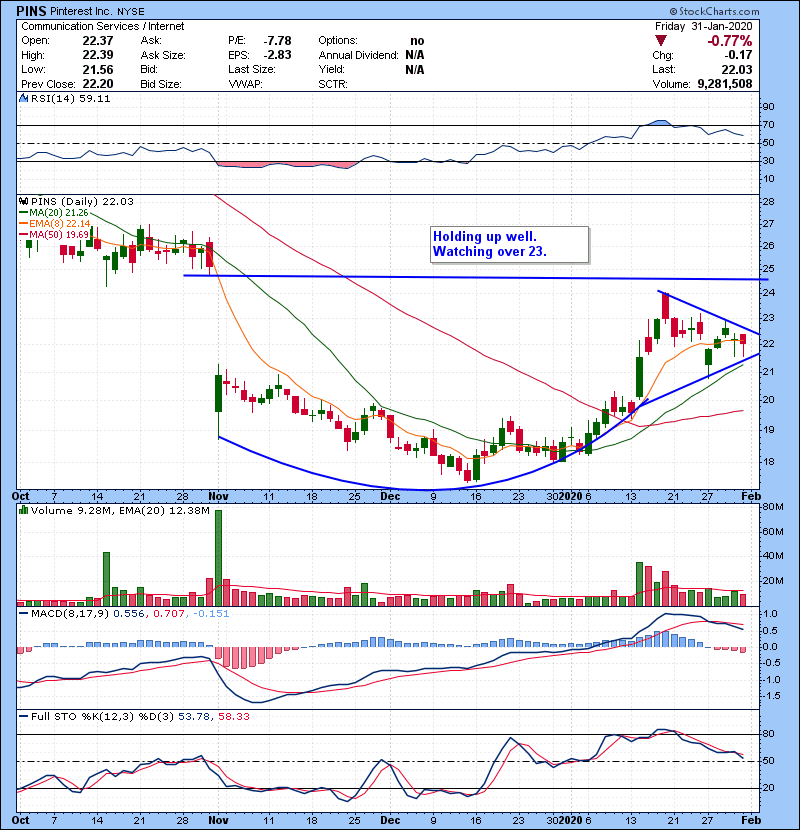This screenshot has width=800, height=830.
Task: Click the PINS (Daily) 22.03 chart label
Action: 82,202
